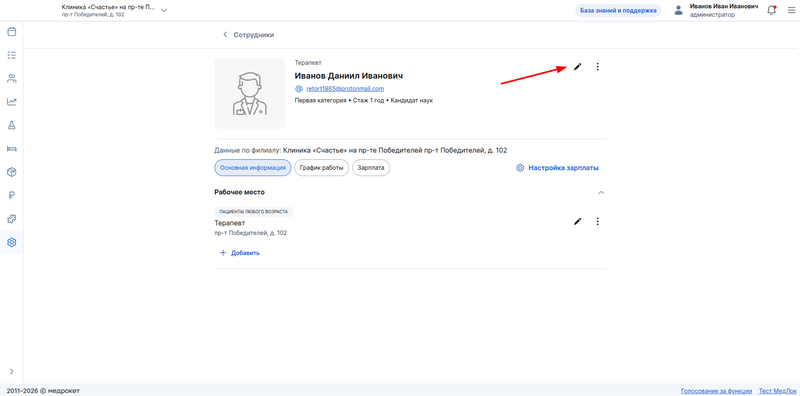This screenshot has width=800, height=396.
Task: Switch to the График работы tab
Action: [321, 167]
